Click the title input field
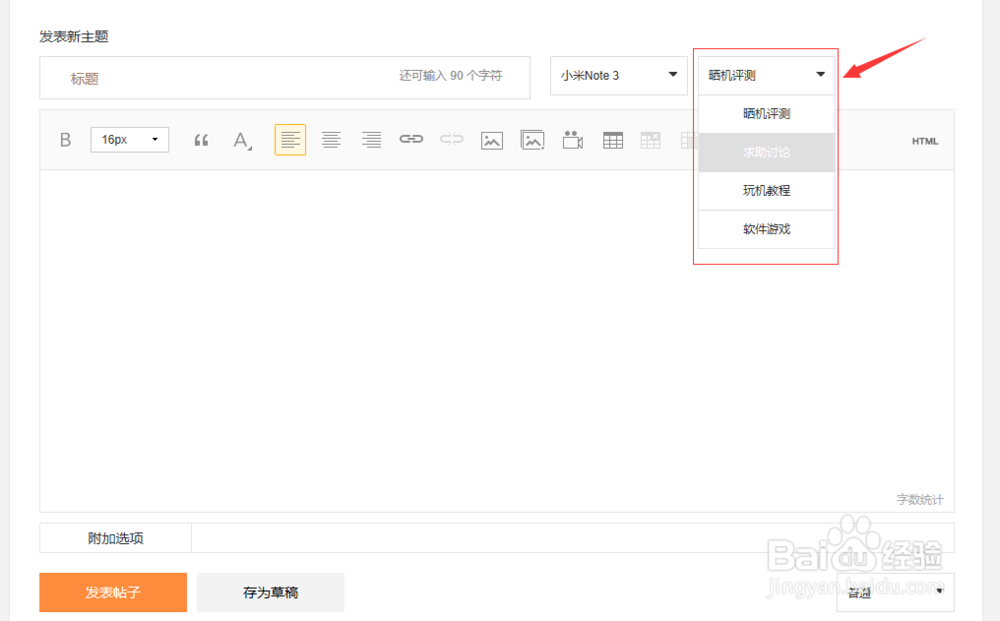 click(284, 78)
